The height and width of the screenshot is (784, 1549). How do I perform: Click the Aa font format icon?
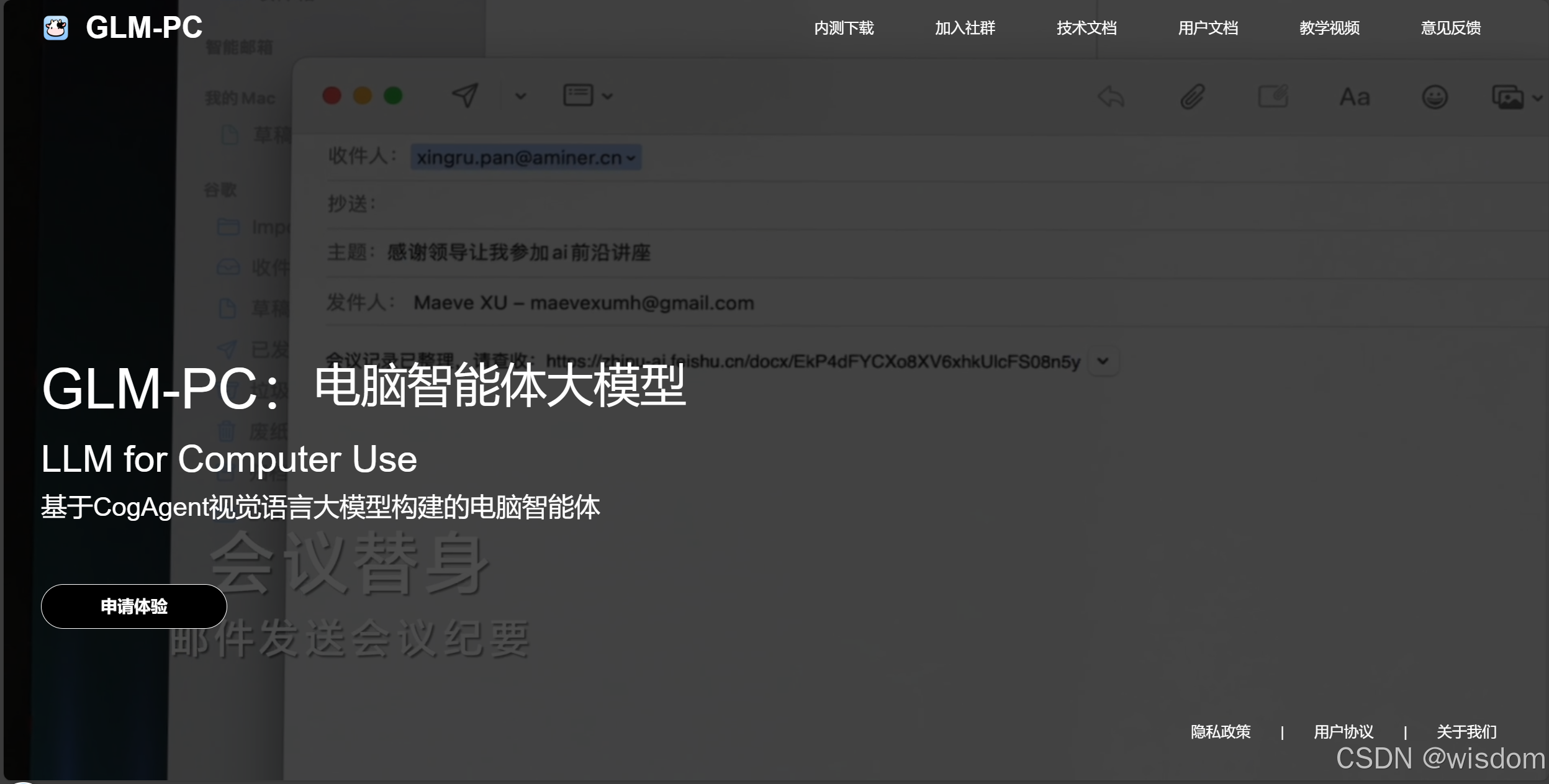(1354, 97)
